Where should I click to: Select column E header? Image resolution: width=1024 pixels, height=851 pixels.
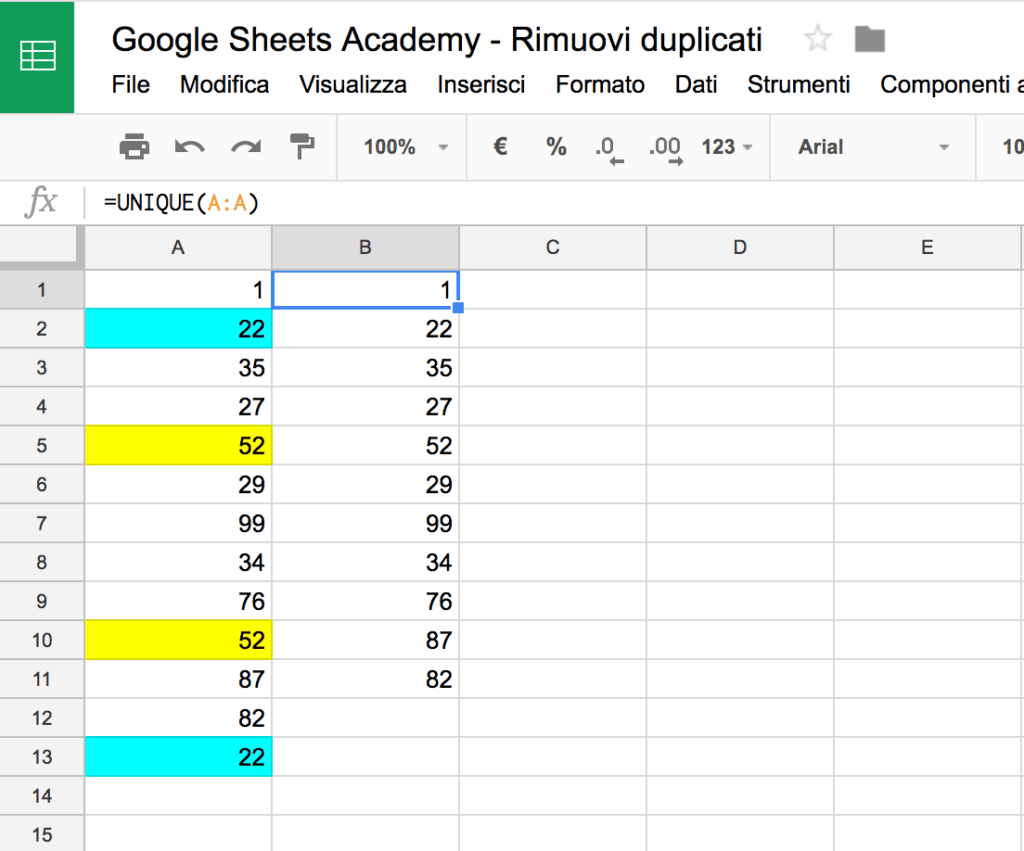927,248
